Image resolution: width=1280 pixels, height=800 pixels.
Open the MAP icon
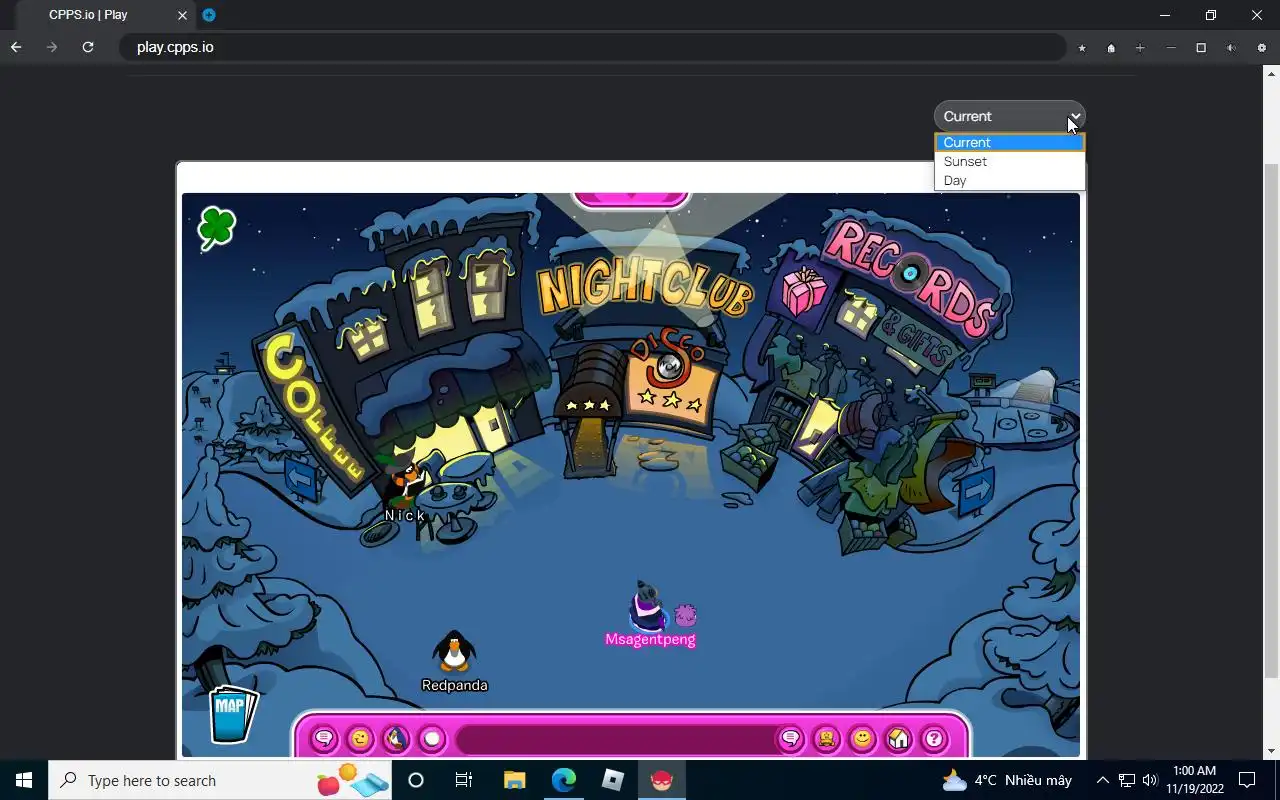point(233,714)
